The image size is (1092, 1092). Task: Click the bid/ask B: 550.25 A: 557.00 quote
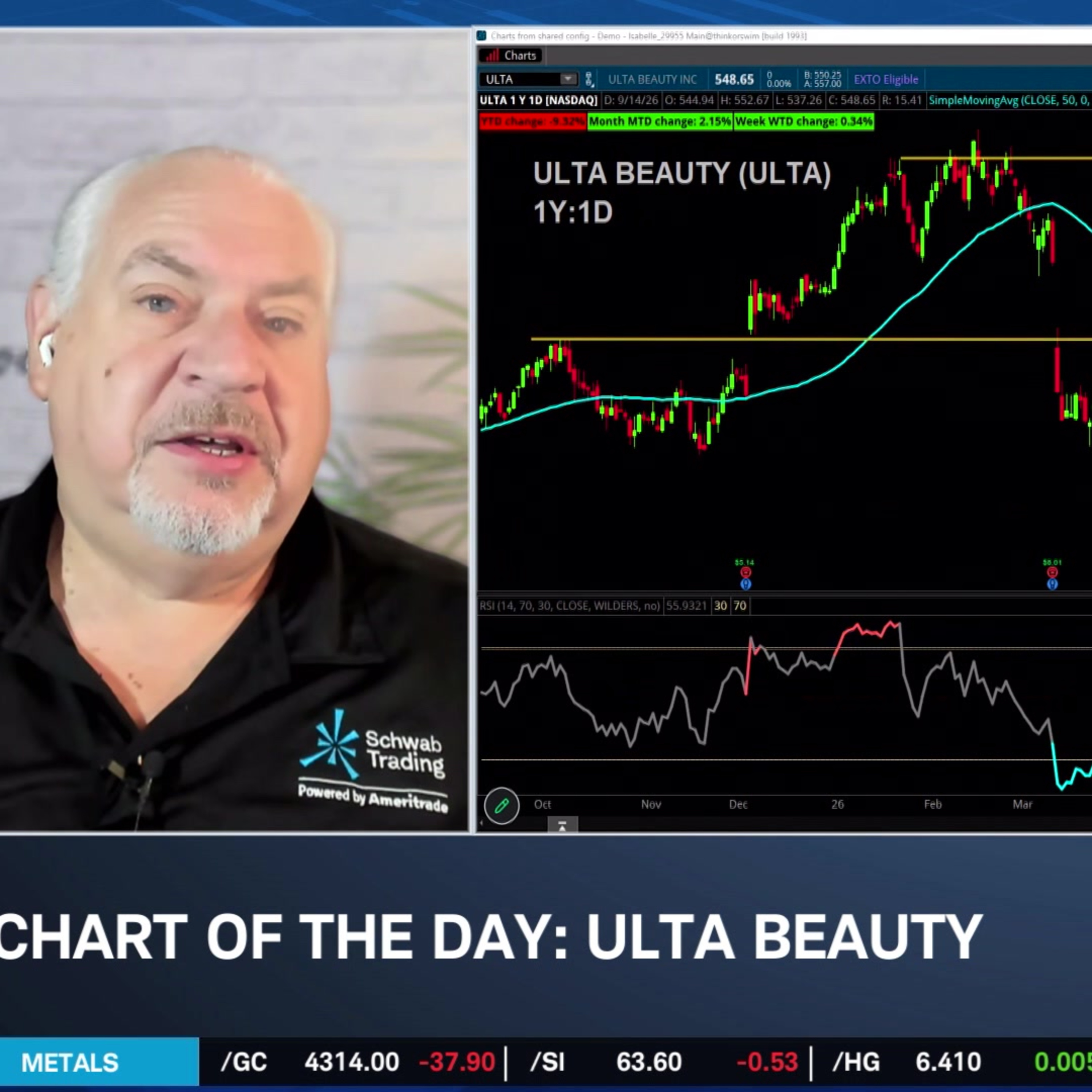[x=822, y=79]
